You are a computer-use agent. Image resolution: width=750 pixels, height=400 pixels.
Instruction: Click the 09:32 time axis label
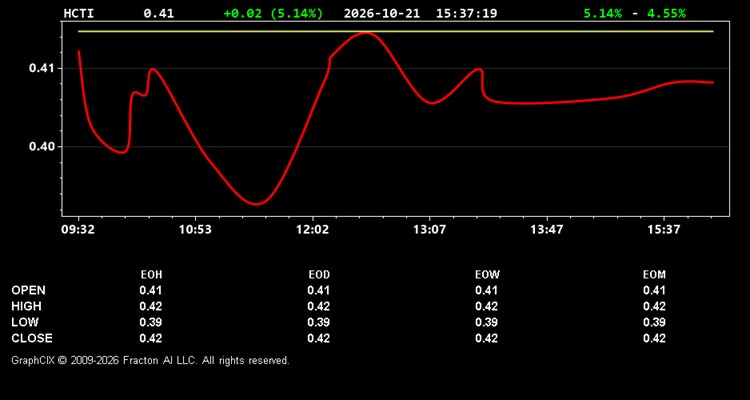click(78, 230)
